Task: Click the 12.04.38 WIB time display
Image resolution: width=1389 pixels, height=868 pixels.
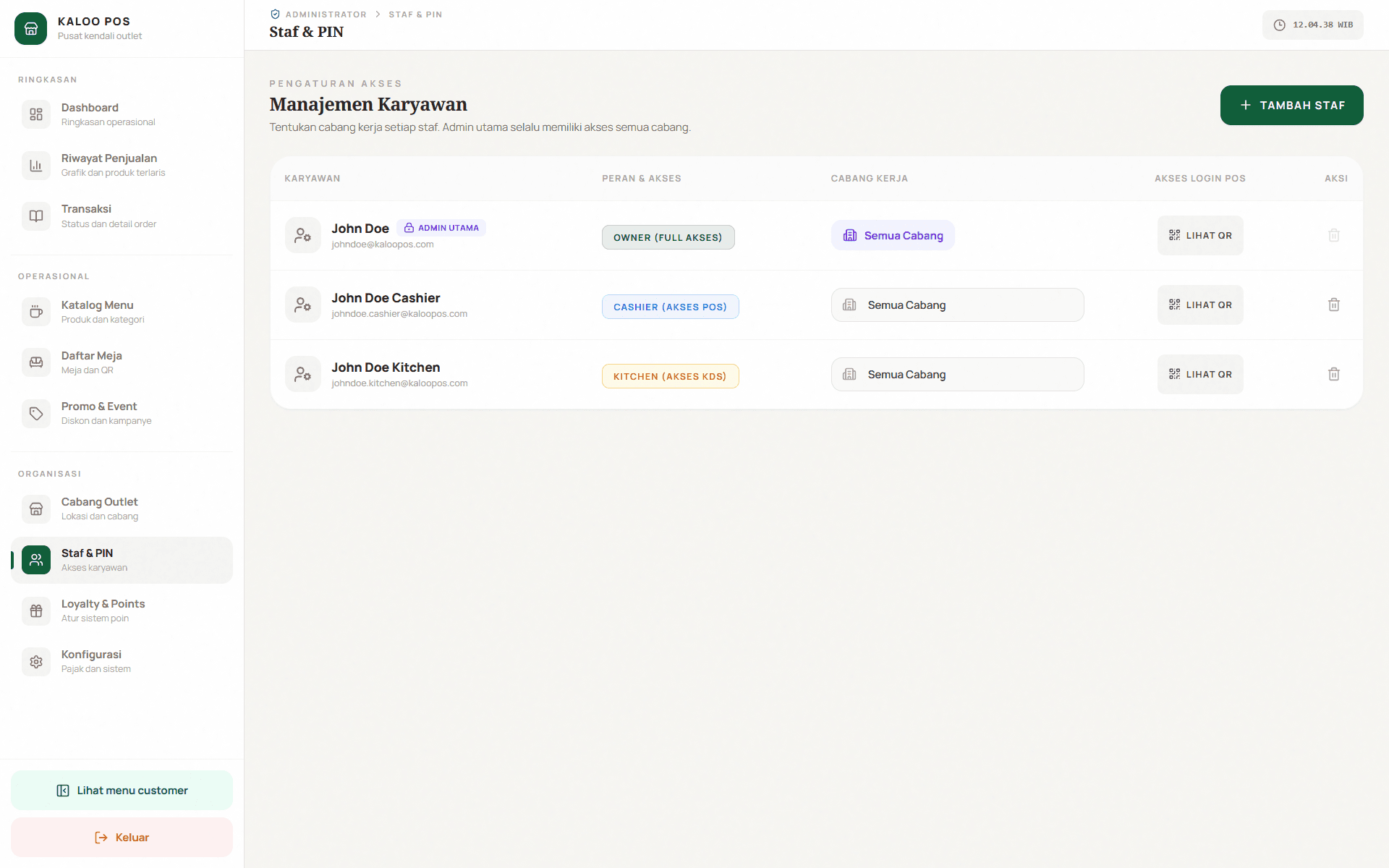Action: [1312, 25]
